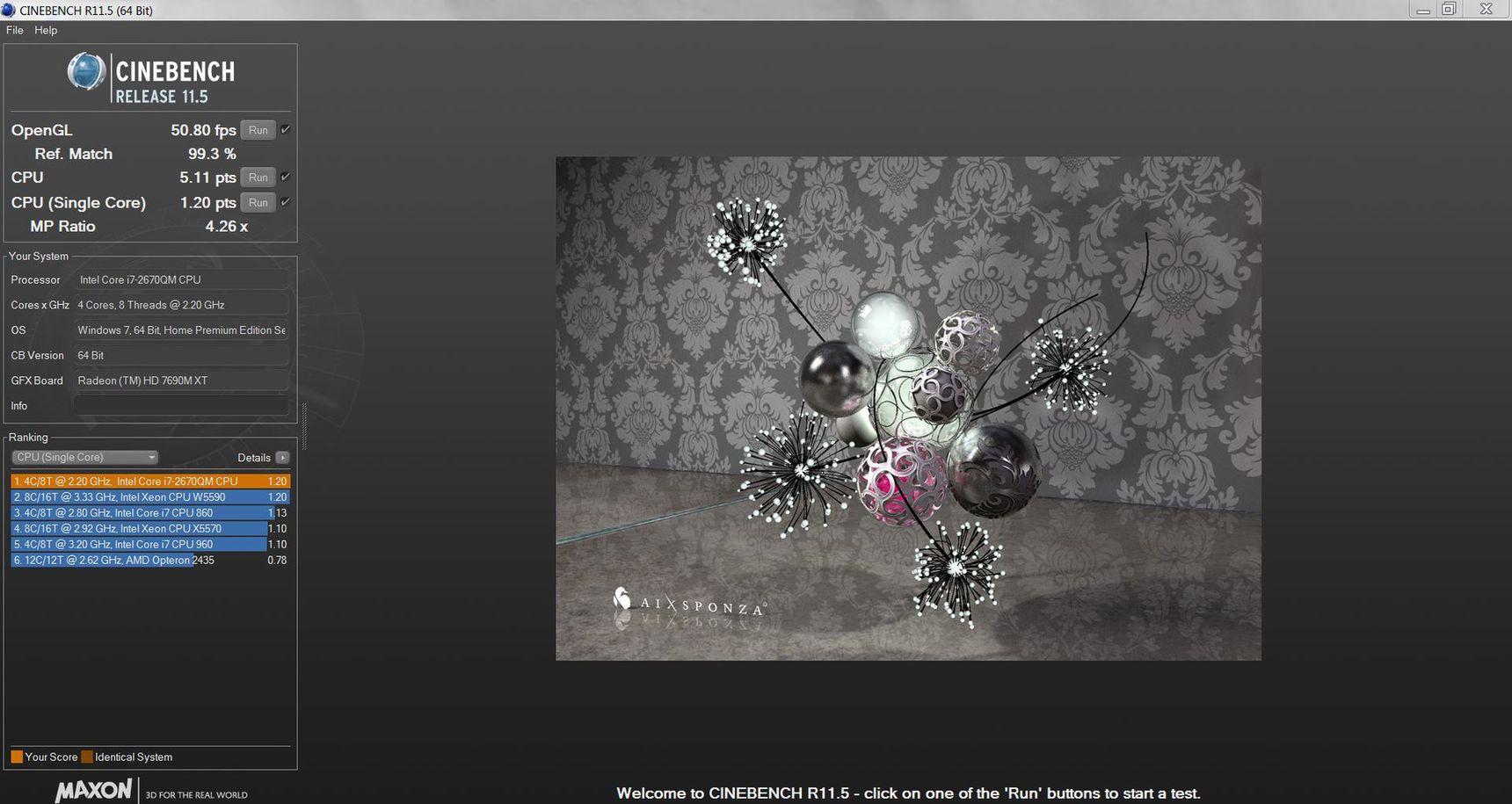Viewport: 1512px width, 804px height.
Task: Run the OpenGL benchmark test
Action: pyautogui.click(x=258, y=130)
